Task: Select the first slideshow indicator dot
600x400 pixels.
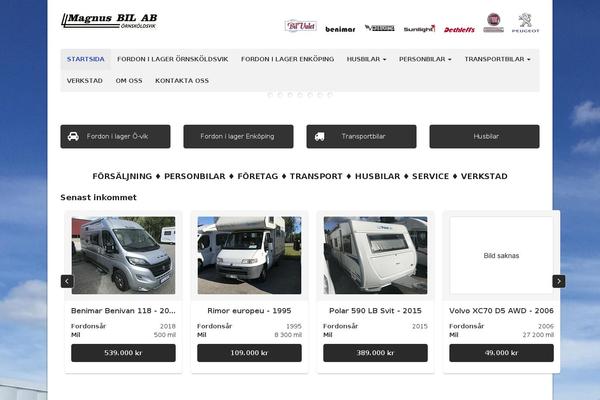Action: pyautogui.click(x=270, y=95)
